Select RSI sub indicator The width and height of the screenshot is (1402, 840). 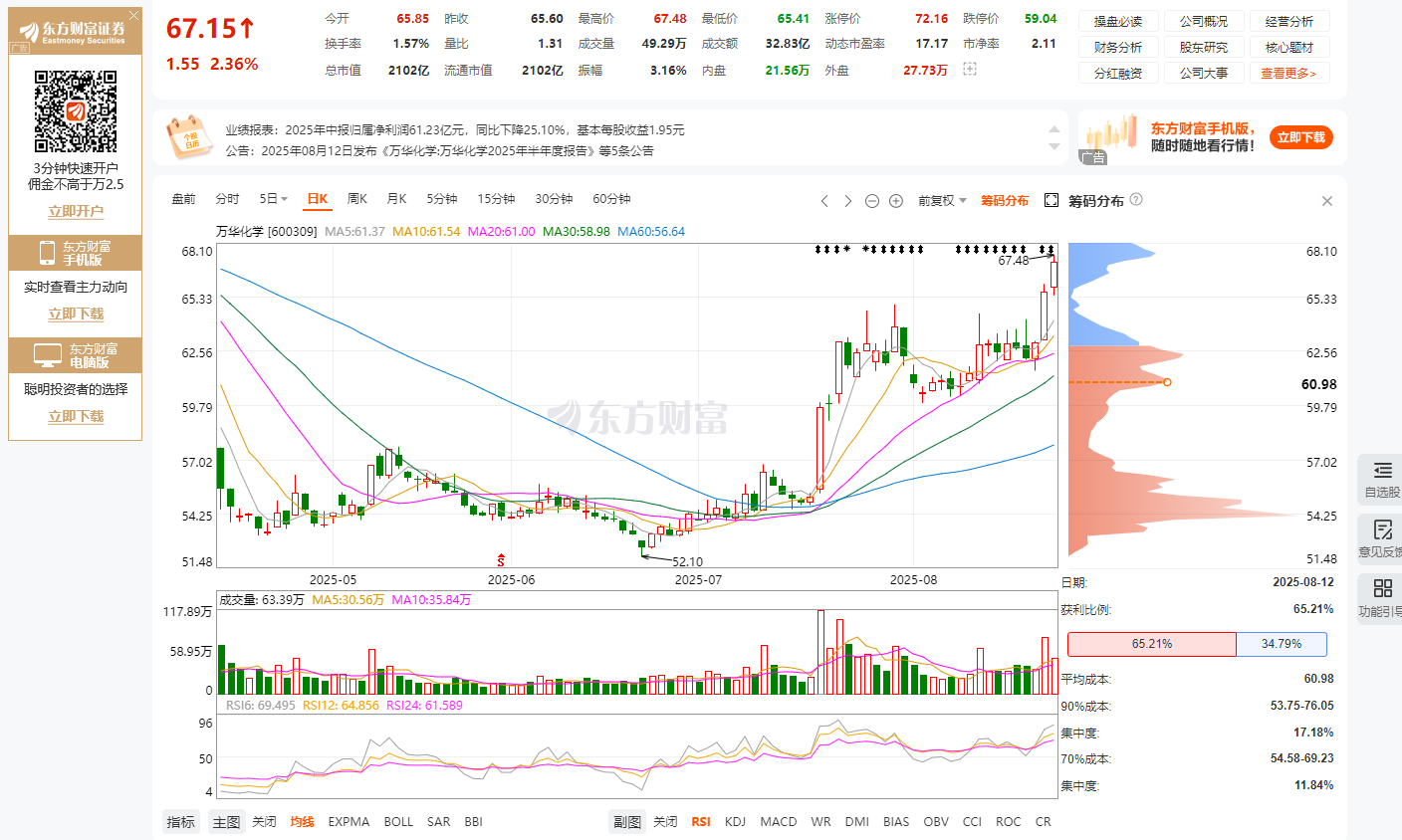coord(701,822)
